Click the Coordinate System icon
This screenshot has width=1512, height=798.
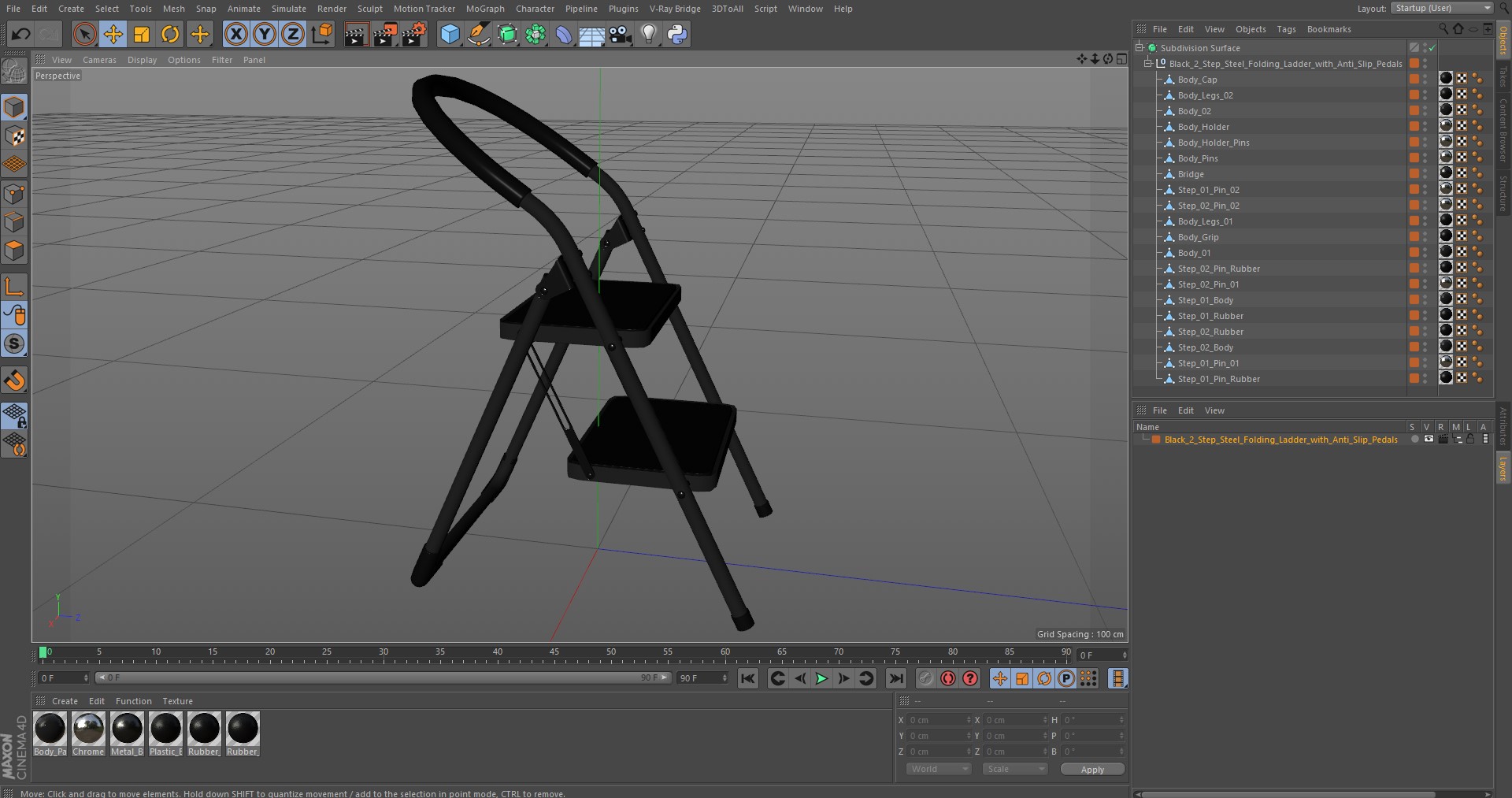coord(322,34)
